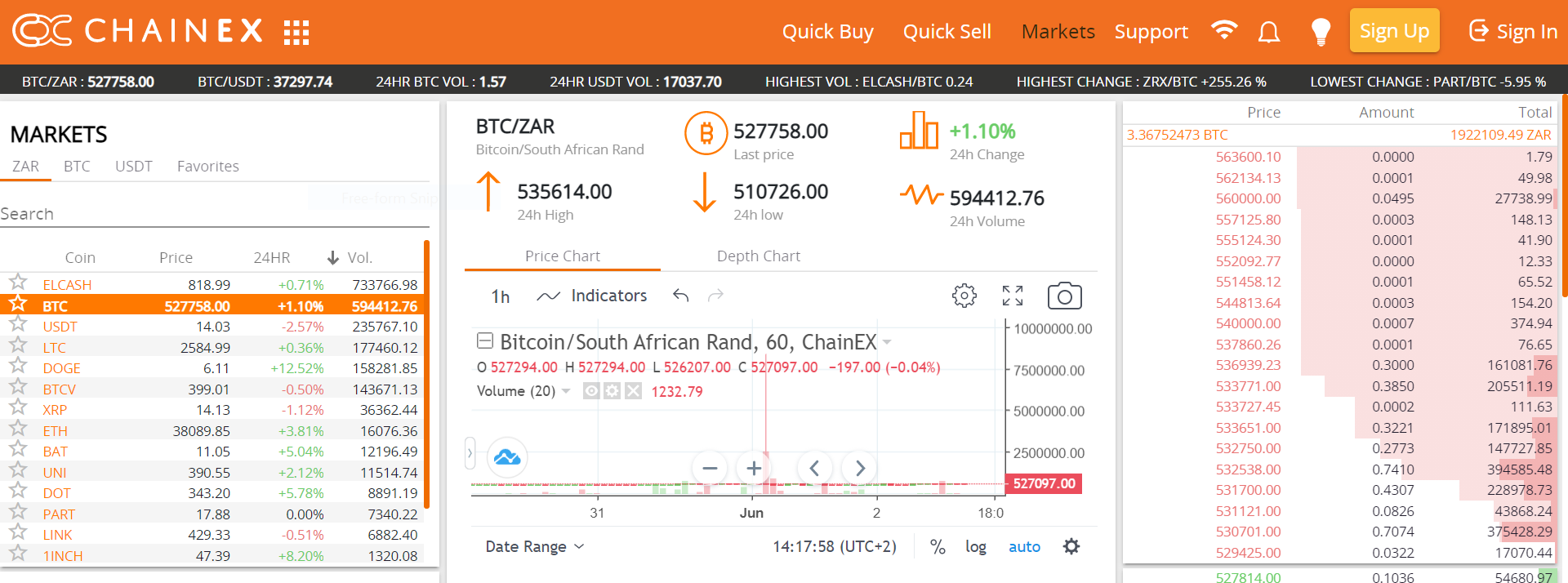
Task: Star the DOGE coin row
Action: (x=18, y=366)
